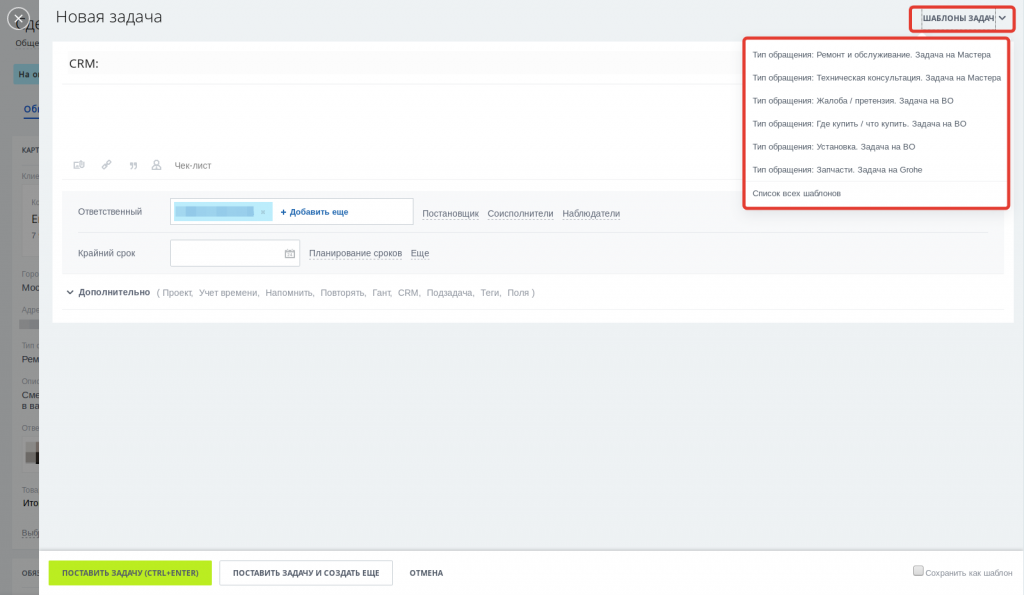This screenshot has height=595, width=1024.
Task: Click into the 'Крайний срок' date field
Action: point(226,253)
